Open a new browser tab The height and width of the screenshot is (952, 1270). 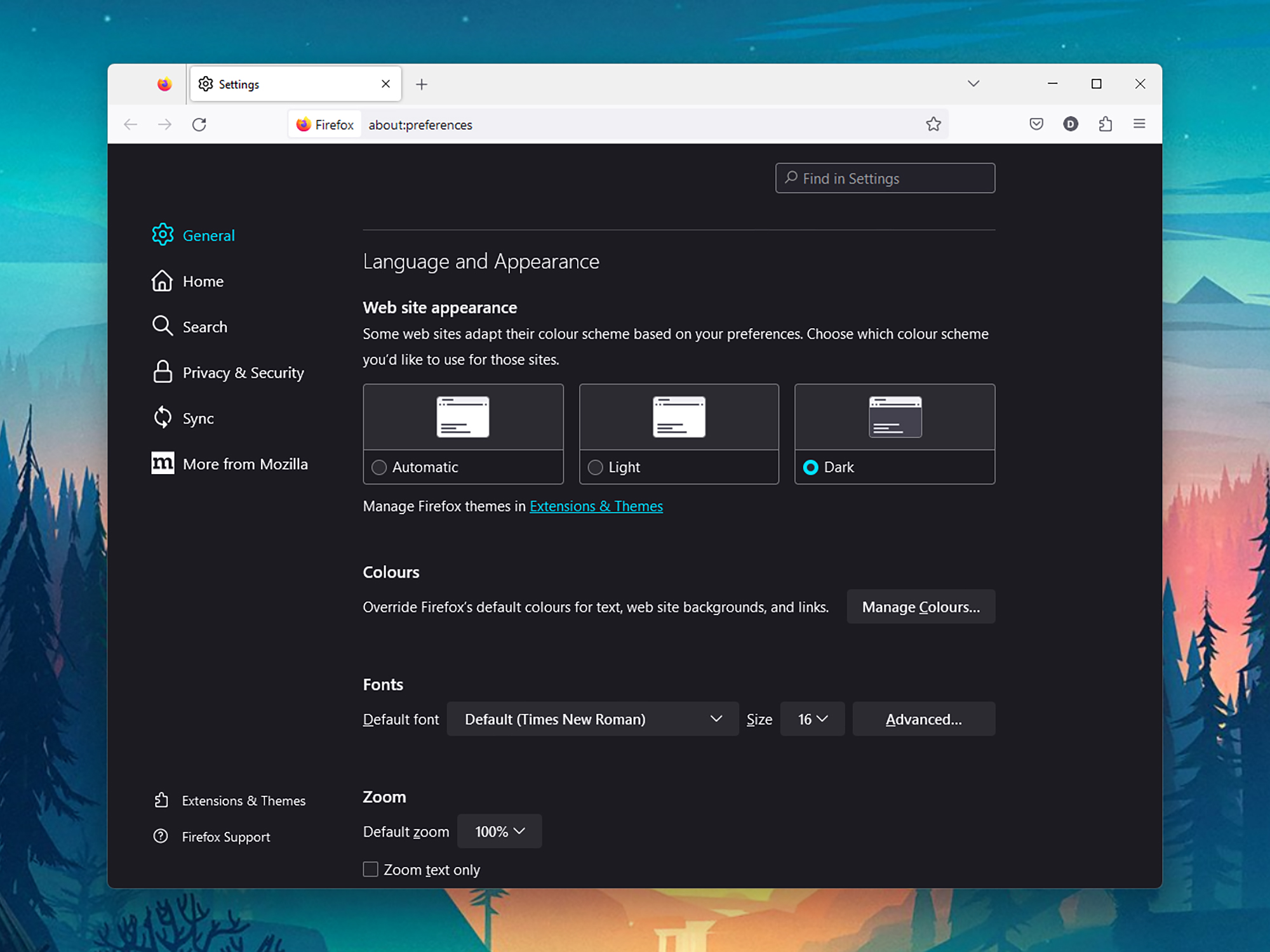click(421, 84)
